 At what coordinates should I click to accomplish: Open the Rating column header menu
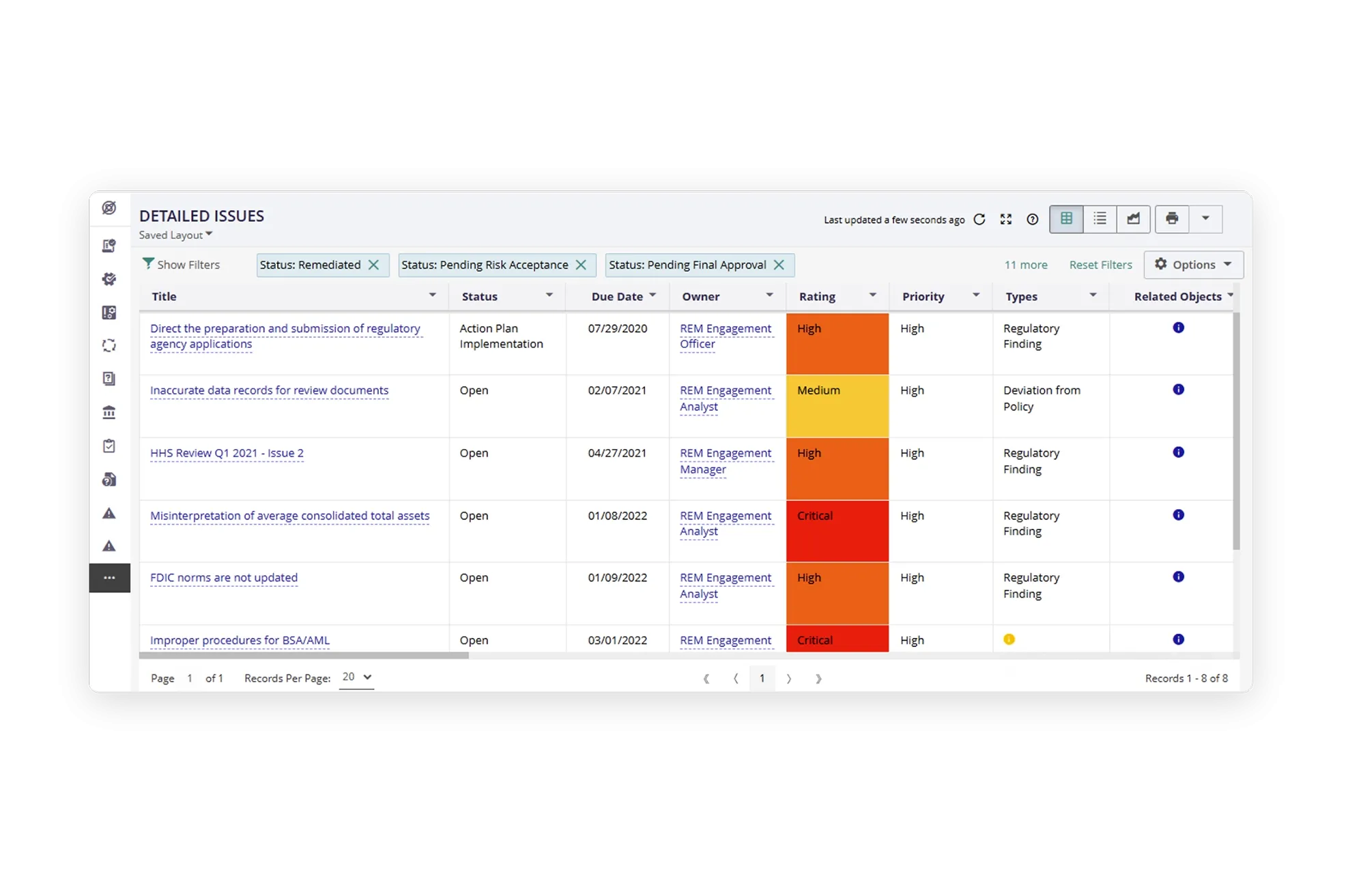[x=872, y=295]
